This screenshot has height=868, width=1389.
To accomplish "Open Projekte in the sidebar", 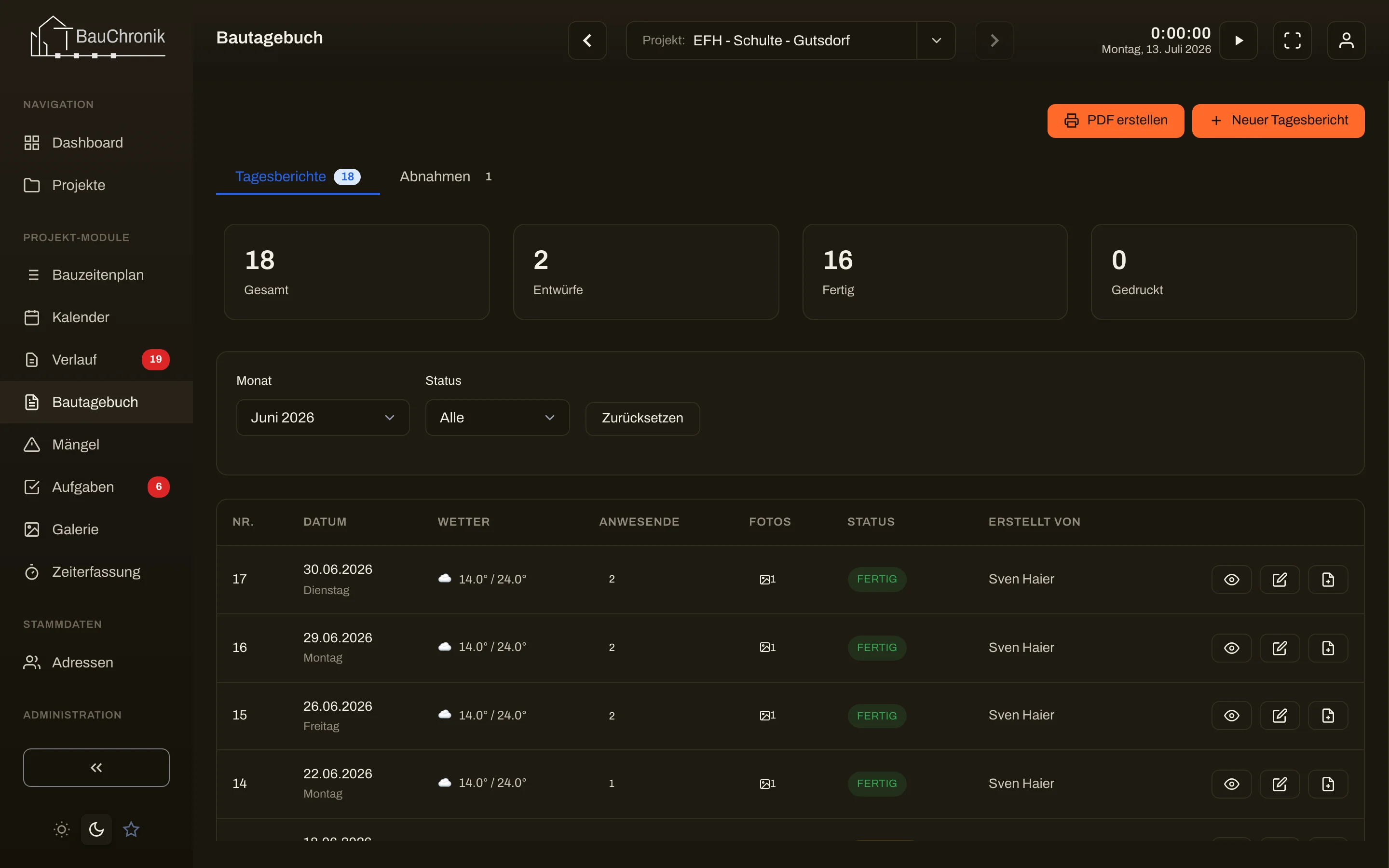I will point(96,185).
